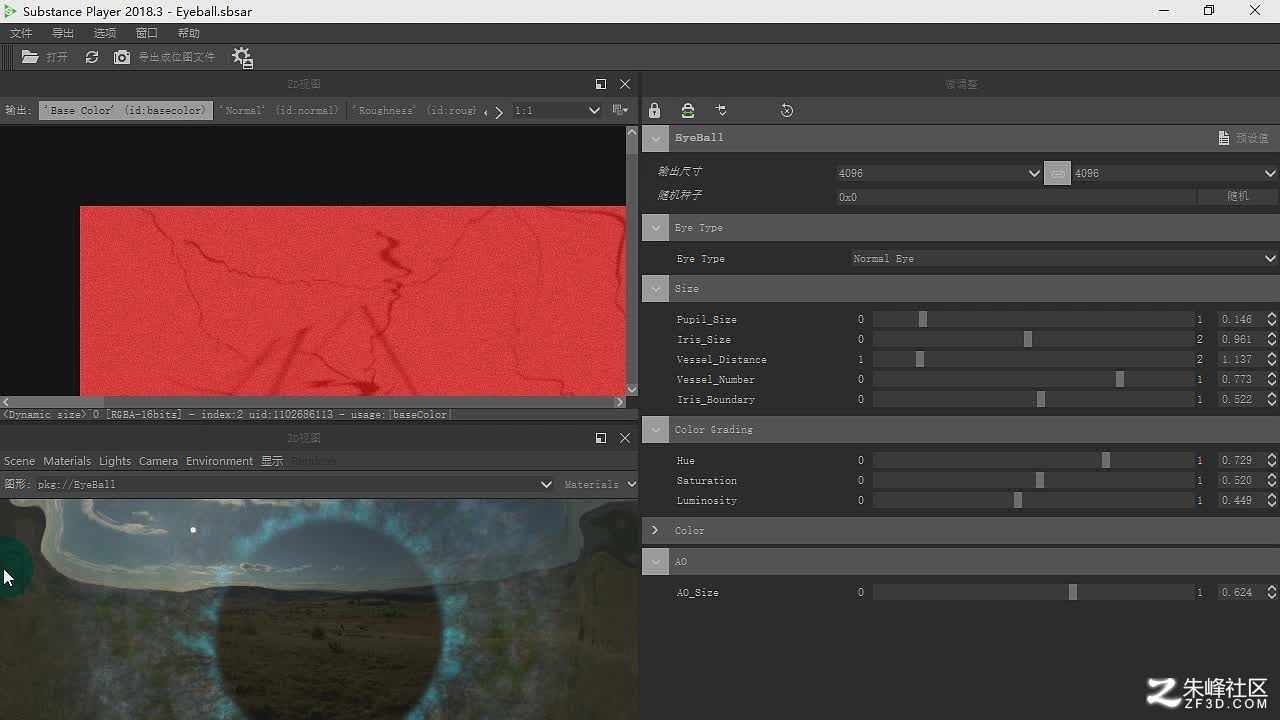The image size is (1280, 720).
Task: Open the Materials dropdown beside shape selector
Action: coord(598,484)
